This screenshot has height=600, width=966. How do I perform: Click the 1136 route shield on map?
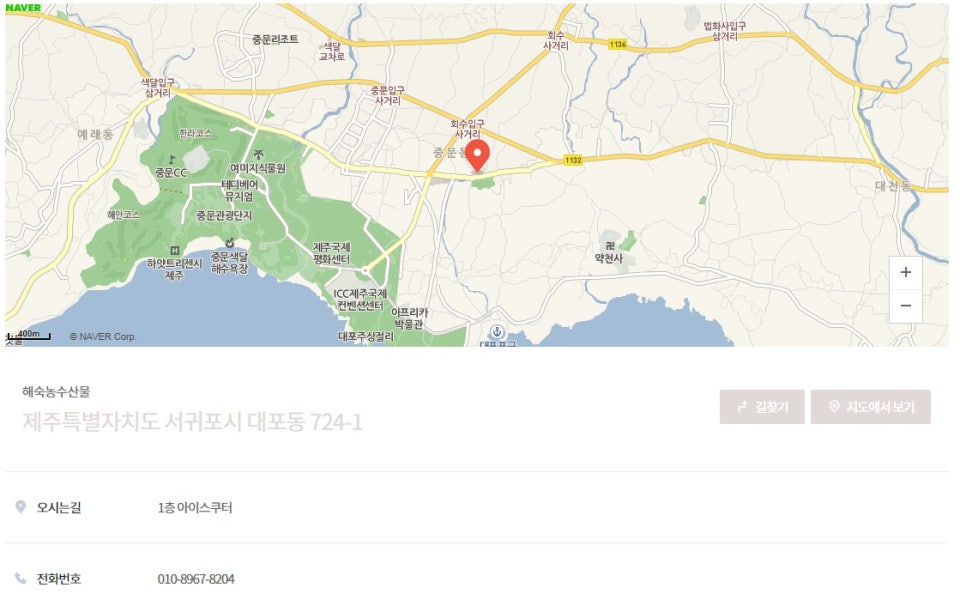click(x=617, y=44)
